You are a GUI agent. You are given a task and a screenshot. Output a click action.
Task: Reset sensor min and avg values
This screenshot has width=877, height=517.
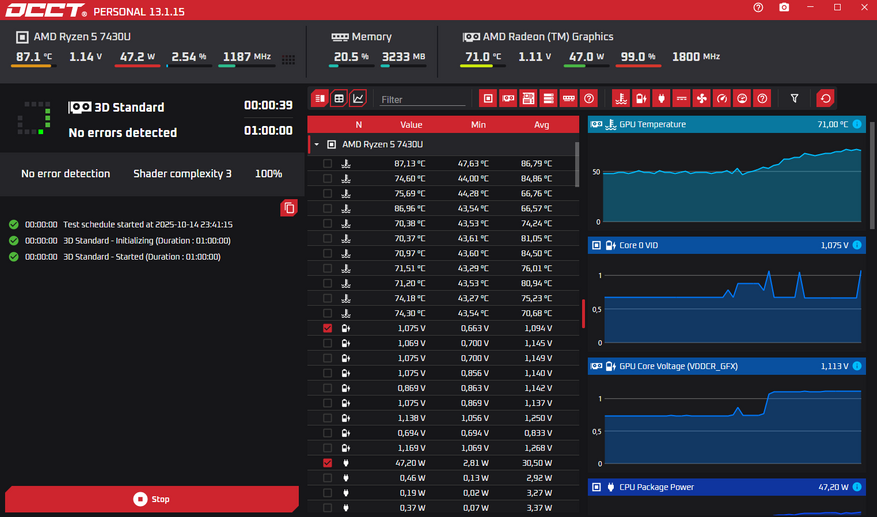point(826,98)
